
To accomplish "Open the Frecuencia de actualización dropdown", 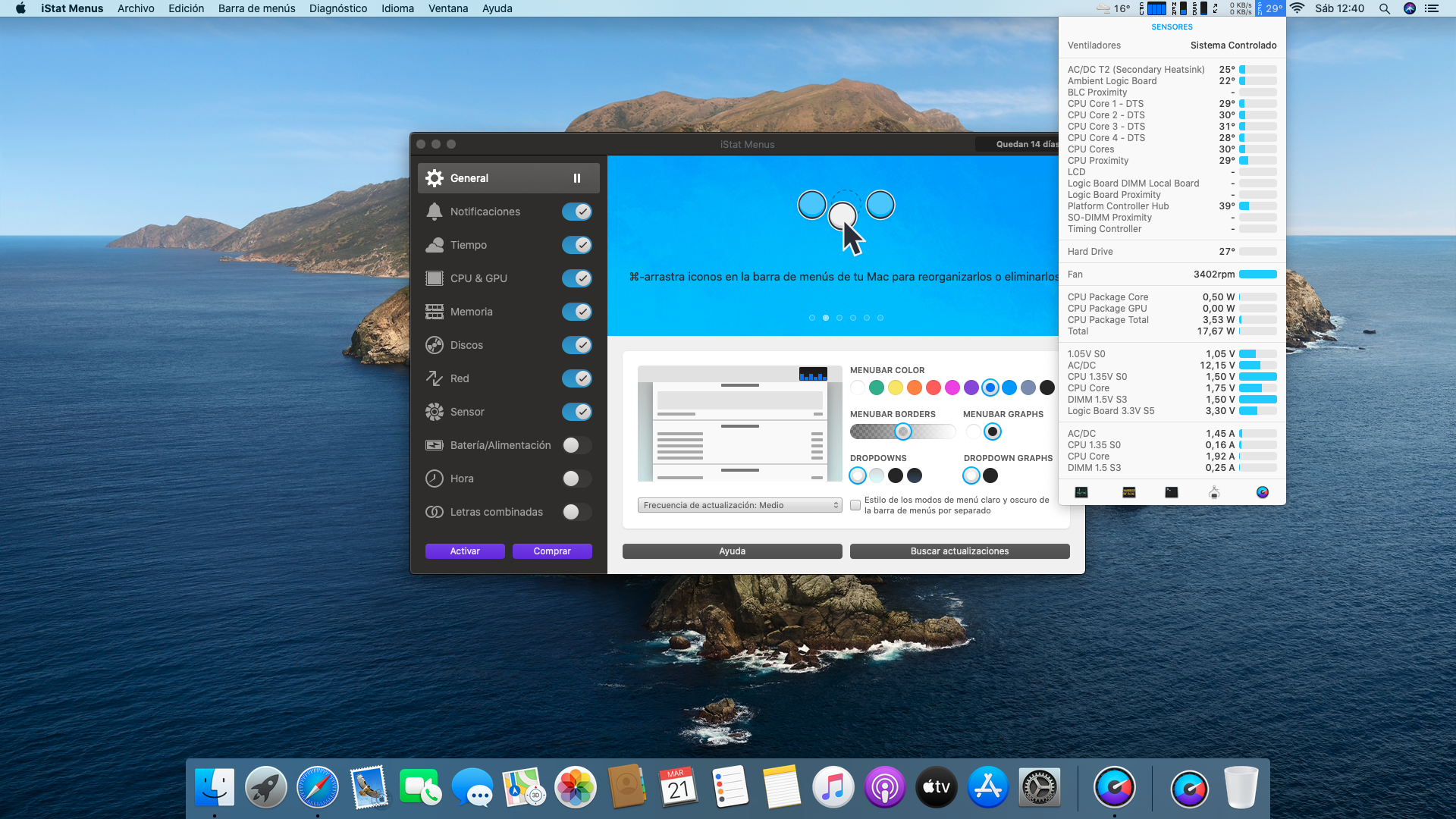I will point(739,505).
